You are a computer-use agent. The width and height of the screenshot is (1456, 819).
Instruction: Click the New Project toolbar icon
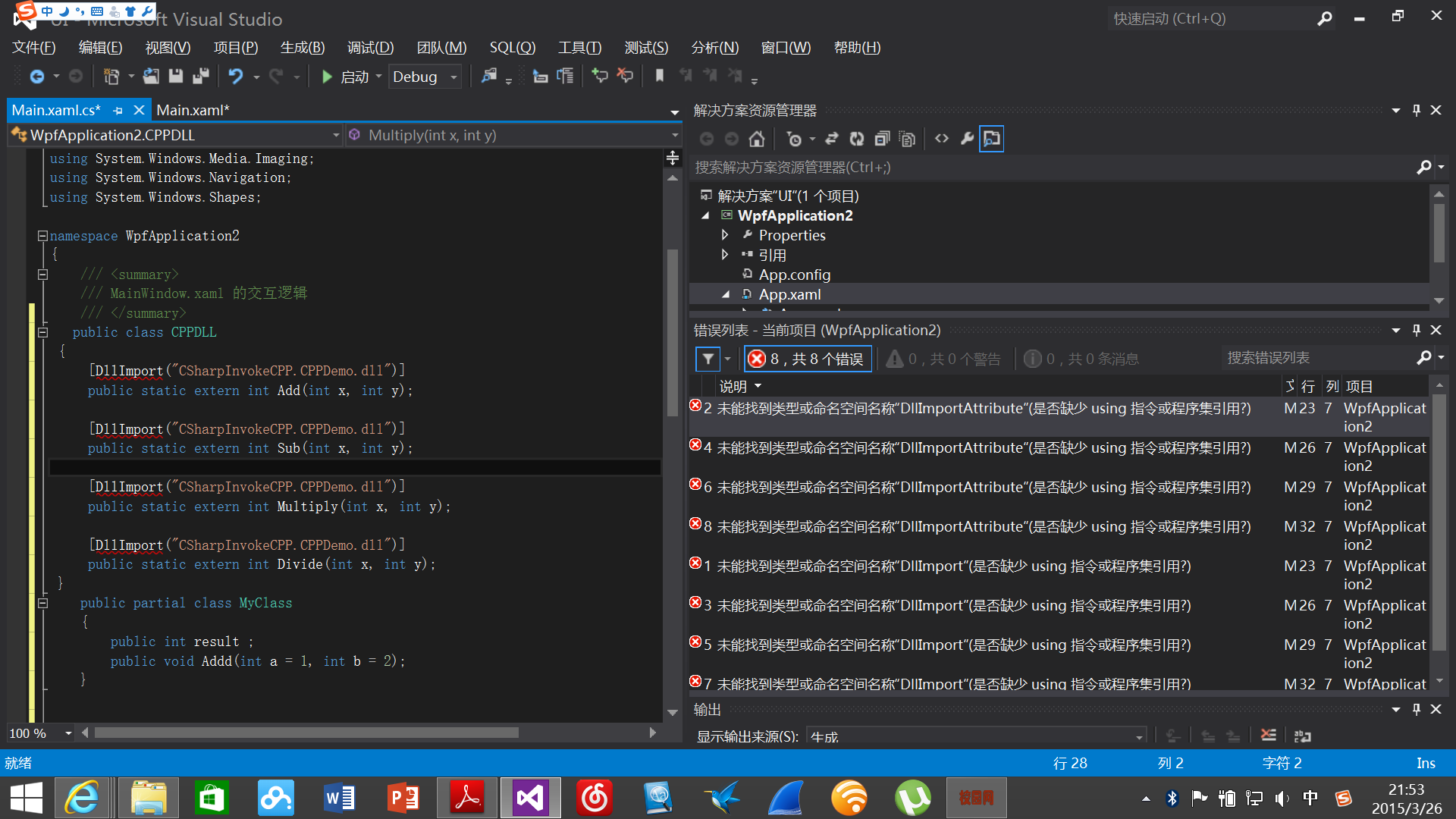(x=111, y=77)
